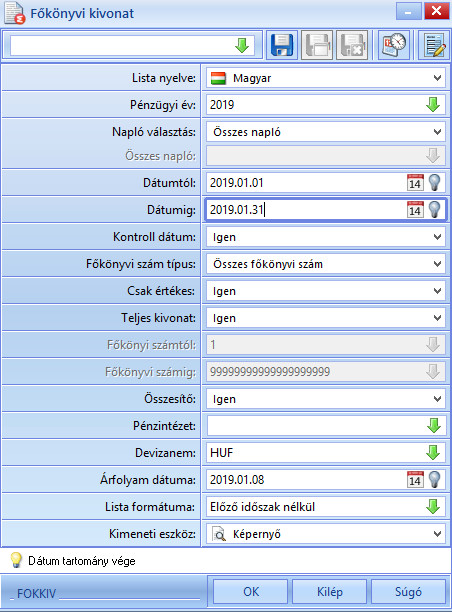Click green arrow for Lista formátuma
452x612 pixels.
click(433, 507)
